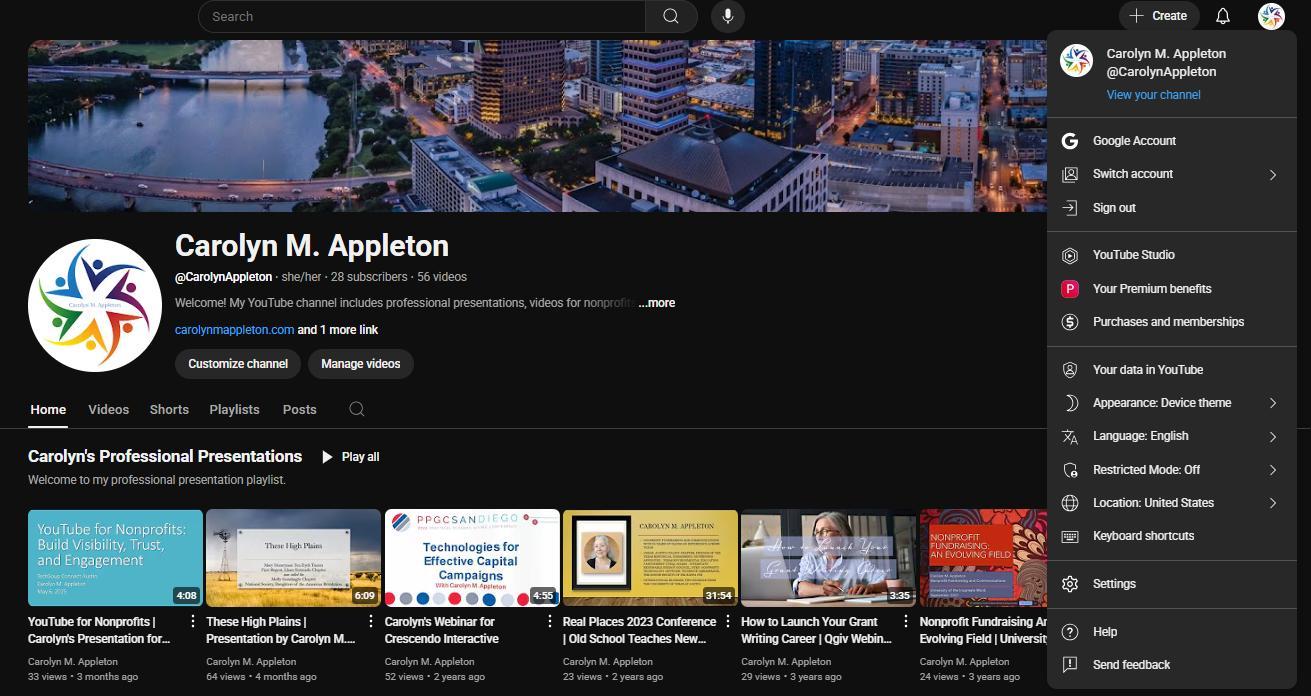Viewport: 1311px width, 696px height.
Task: Open three-dot menu for How to Launch video
Action: point(906,622)
